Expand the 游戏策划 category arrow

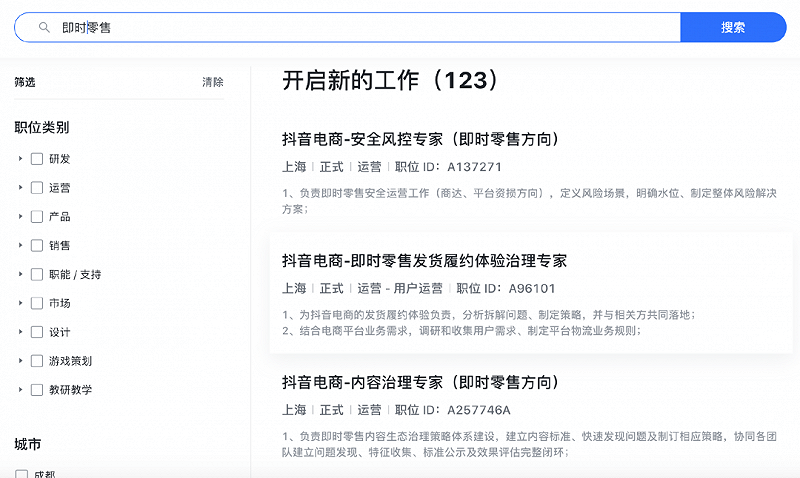tap(20, 361)
